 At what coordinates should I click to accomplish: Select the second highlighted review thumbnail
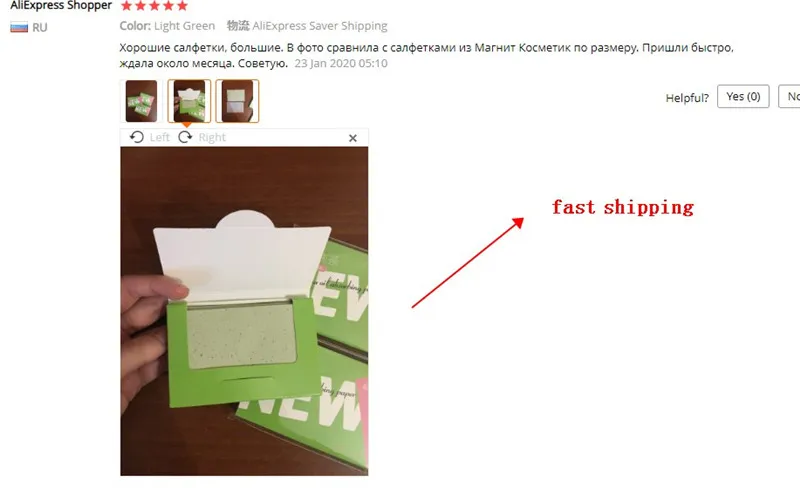(189, 101)
